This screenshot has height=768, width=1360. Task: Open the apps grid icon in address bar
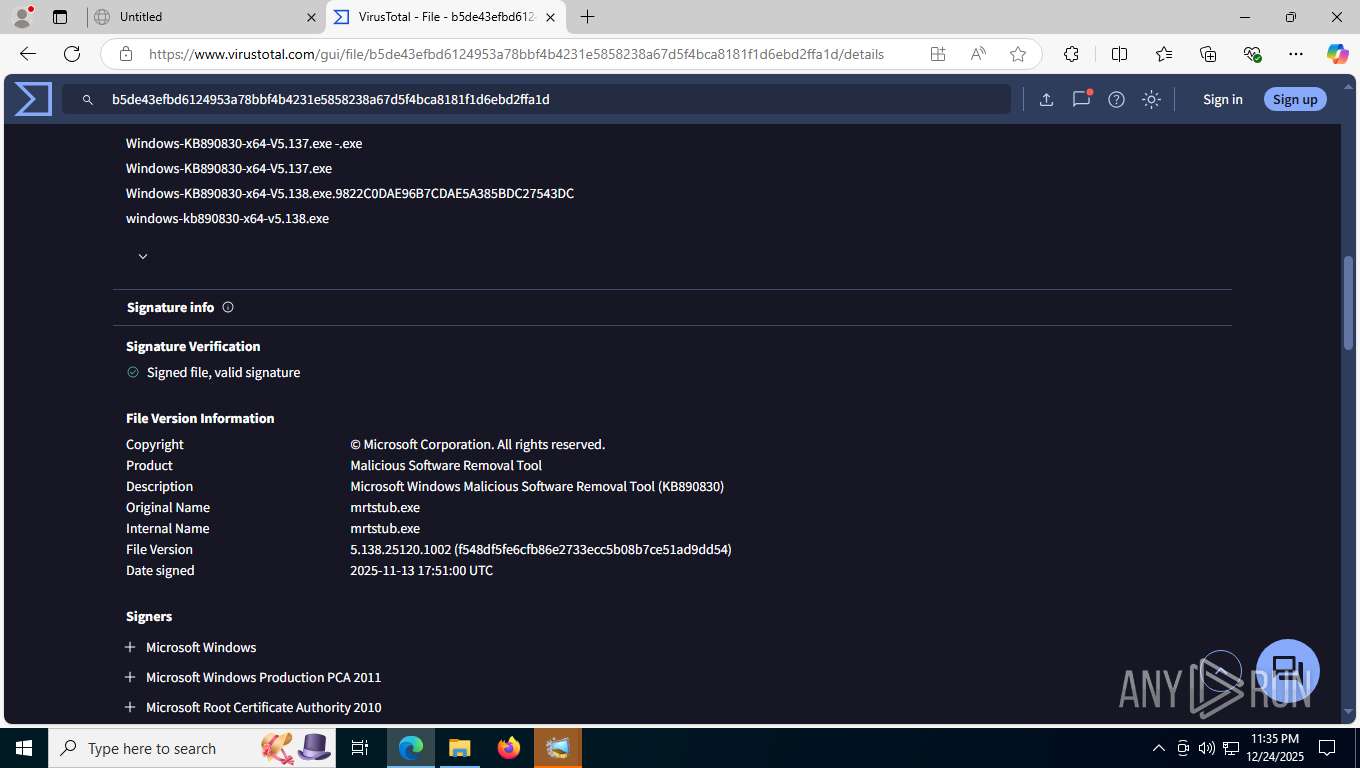(x=938, y=54)
